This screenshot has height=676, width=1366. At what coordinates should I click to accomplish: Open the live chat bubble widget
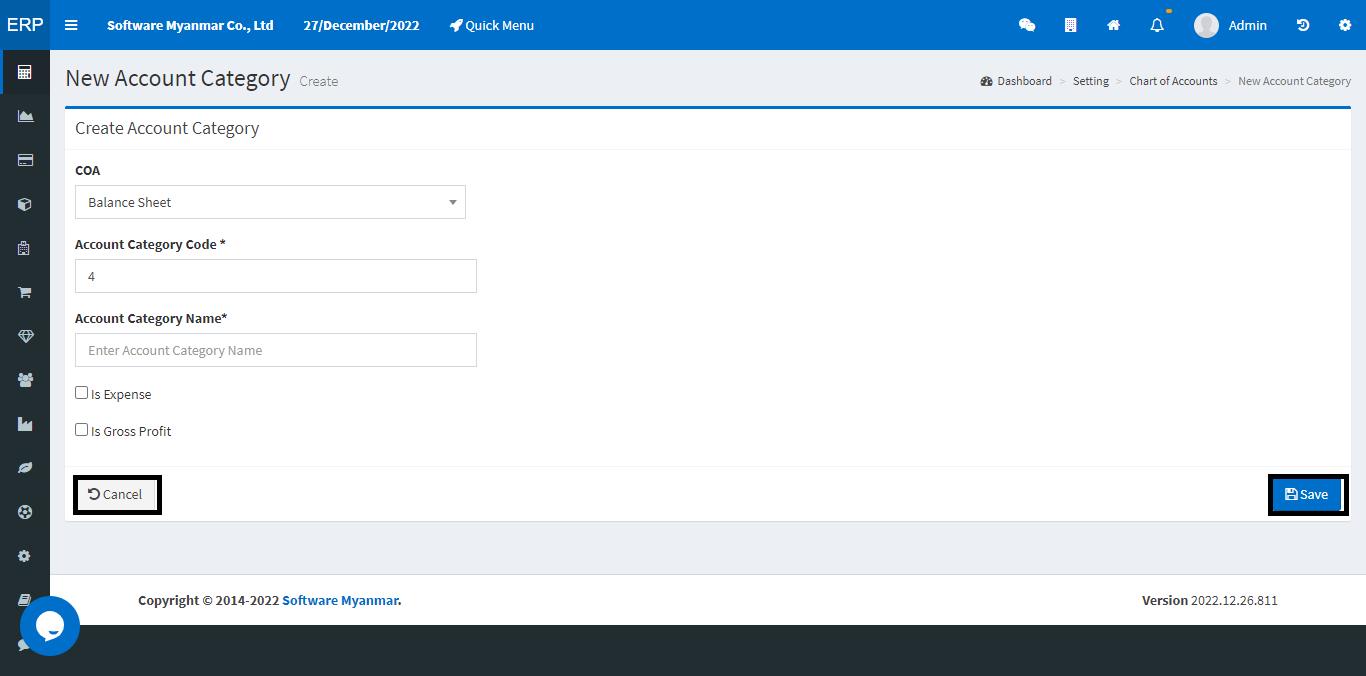[50, 626]
